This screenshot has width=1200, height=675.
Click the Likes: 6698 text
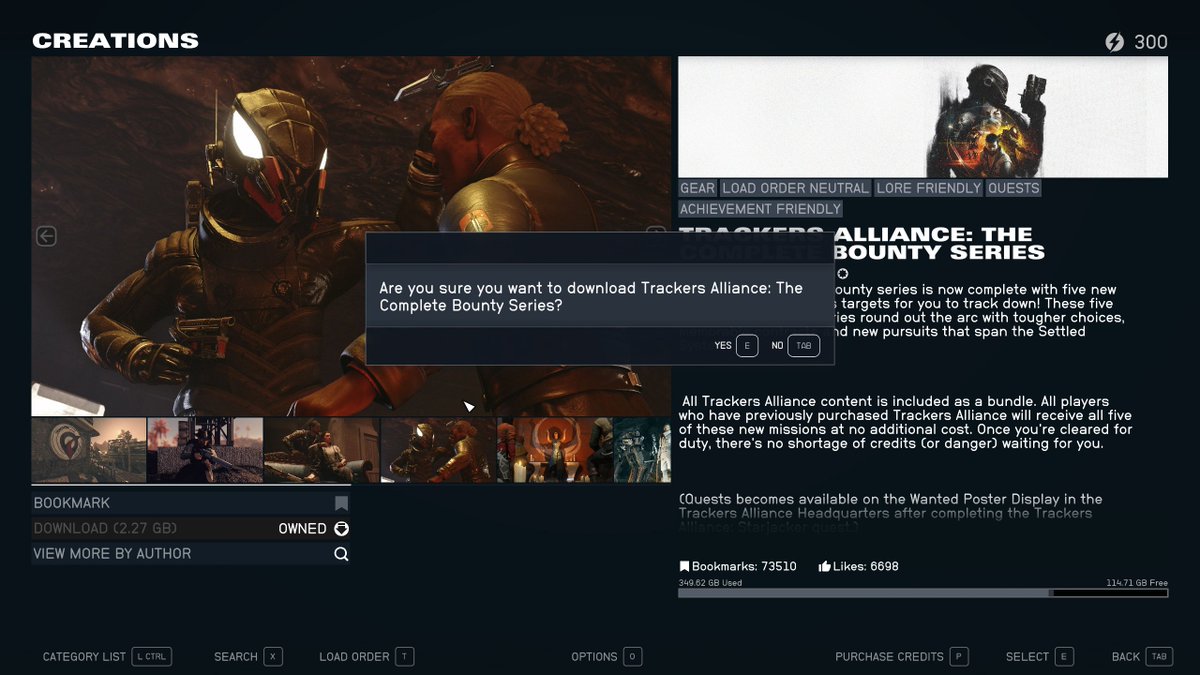coord(867,566)
